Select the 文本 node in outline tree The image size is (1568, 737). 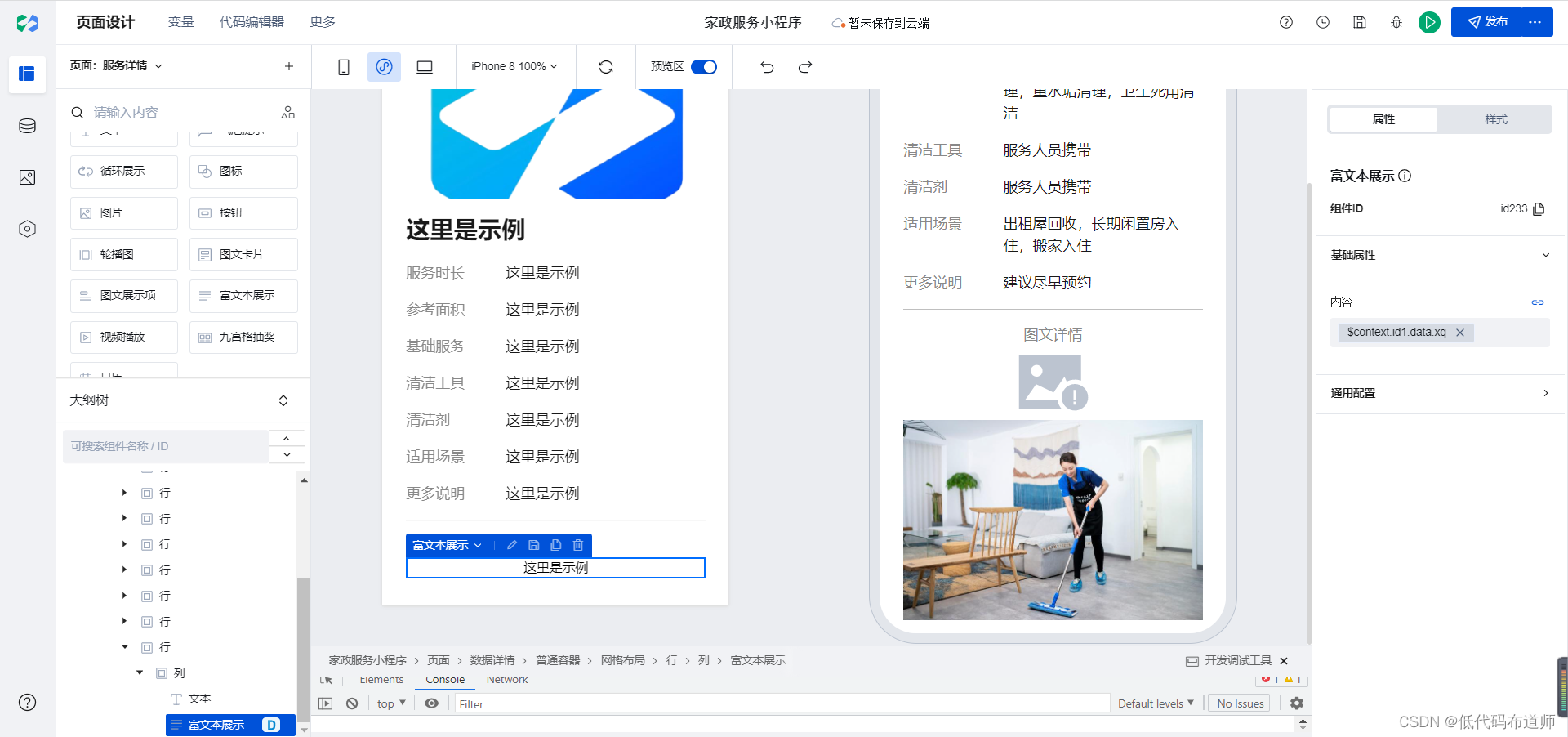pyautogui.click(x=199, y=699)
